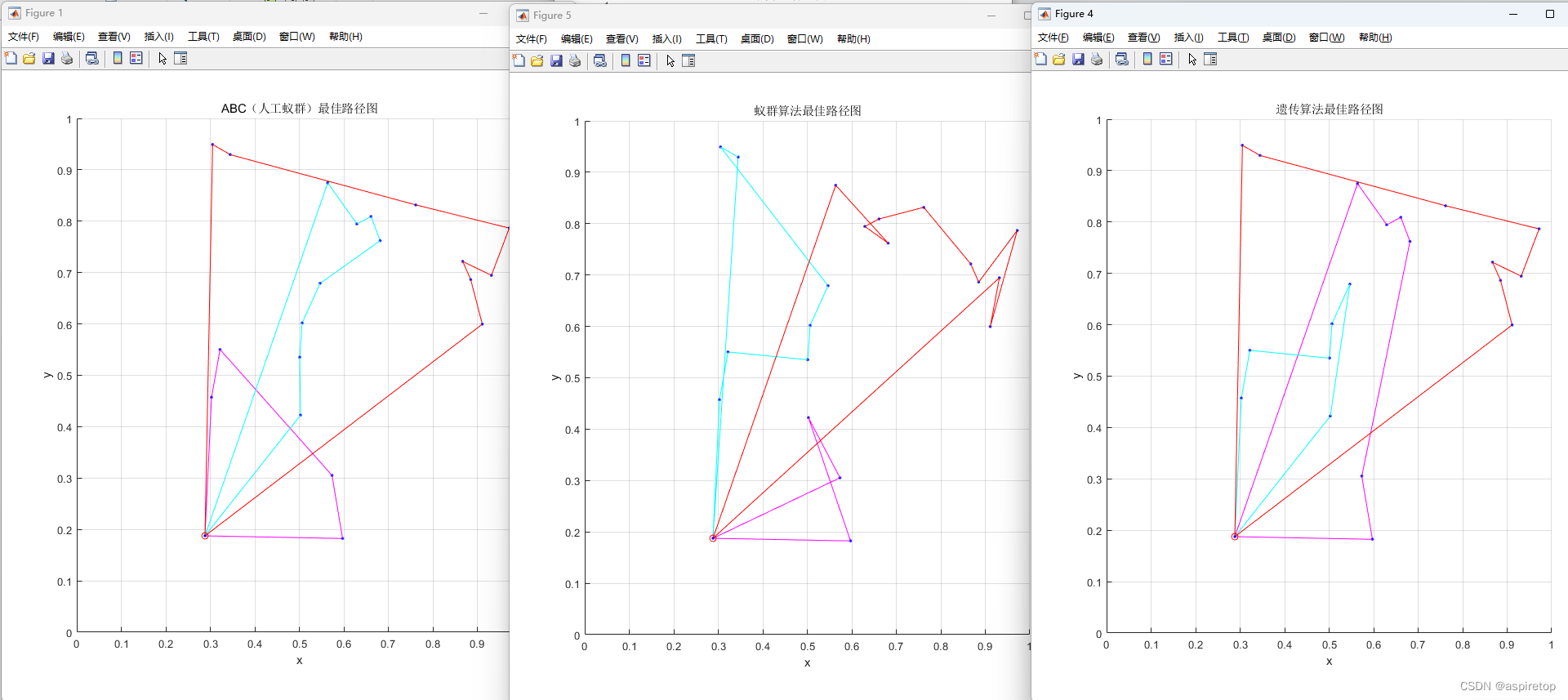This screenshot has width=1568, height=700.
Task: Save figure icon in Figure 5 toolbar
Action: (x=556, y=60)
